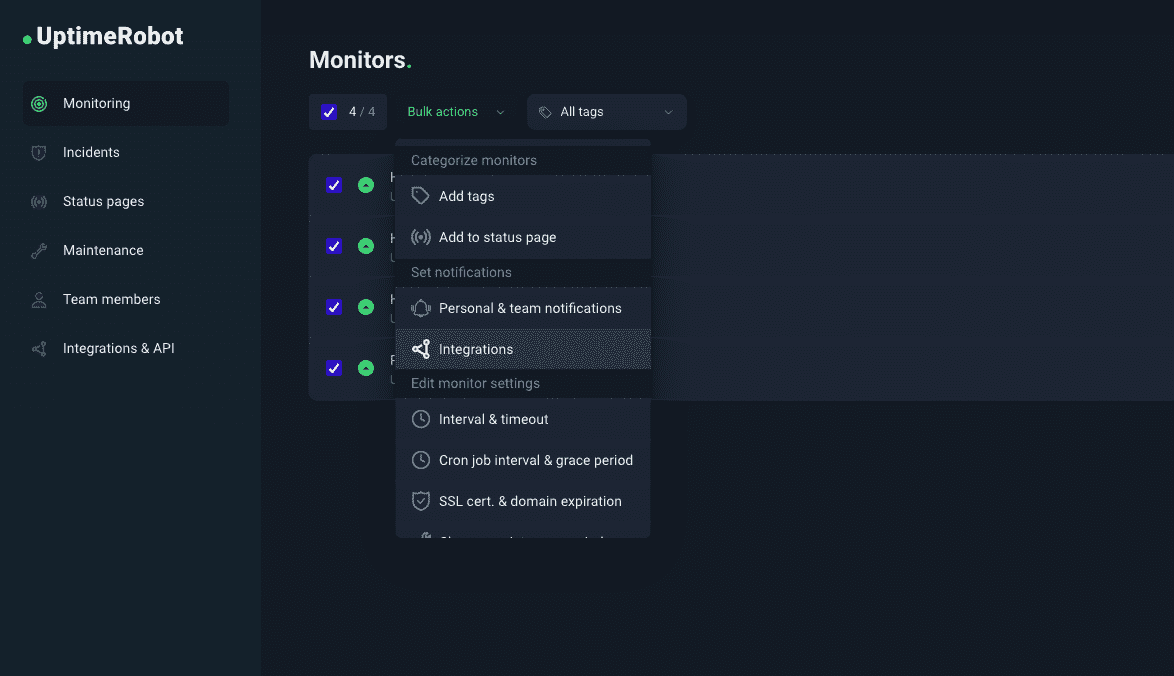Image resolution: width=1174 pixels, height=676 pixels.
Task: Select the Monitoring target icon in the sidebar
Action: click(x=38, y=103)
